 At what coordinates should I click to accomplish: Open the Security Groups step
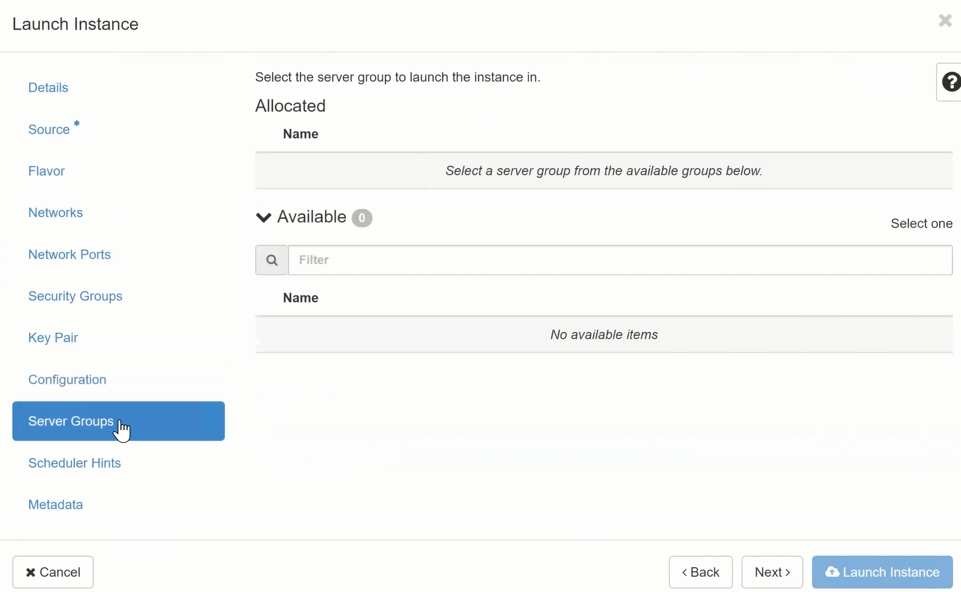[x=75, y=296]
